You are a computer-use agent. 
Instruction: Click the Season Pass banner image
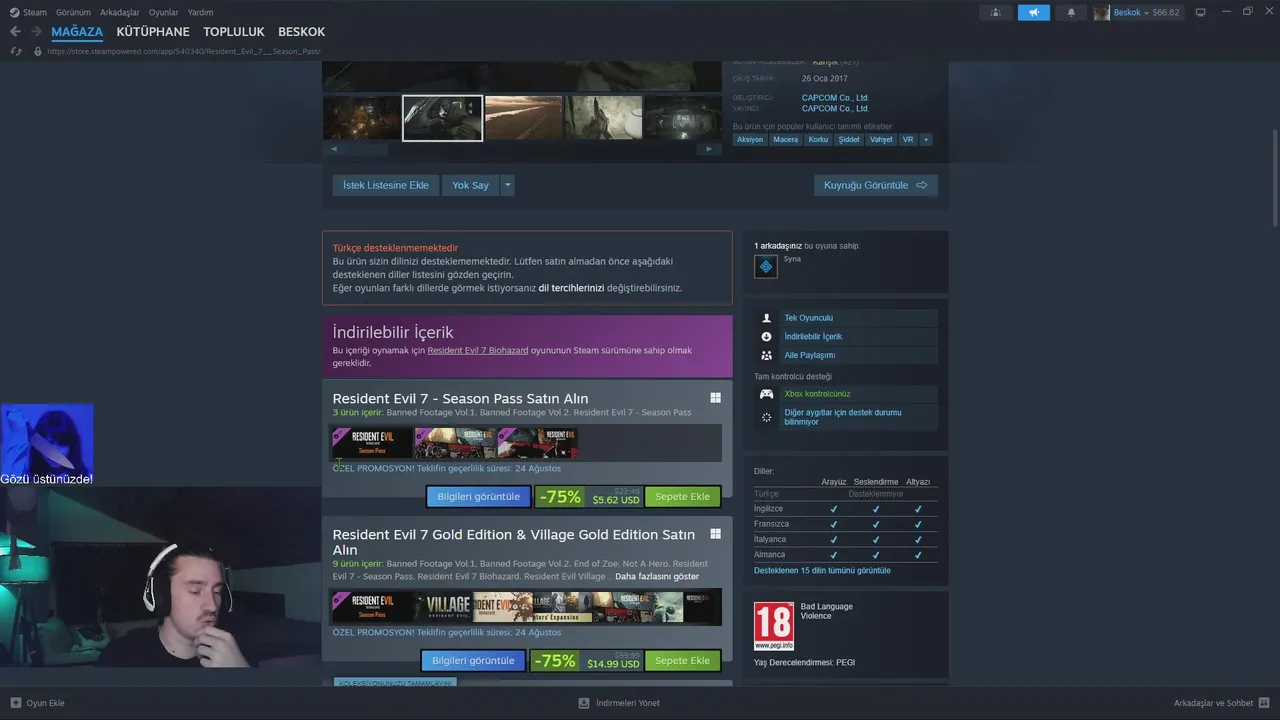372,443
